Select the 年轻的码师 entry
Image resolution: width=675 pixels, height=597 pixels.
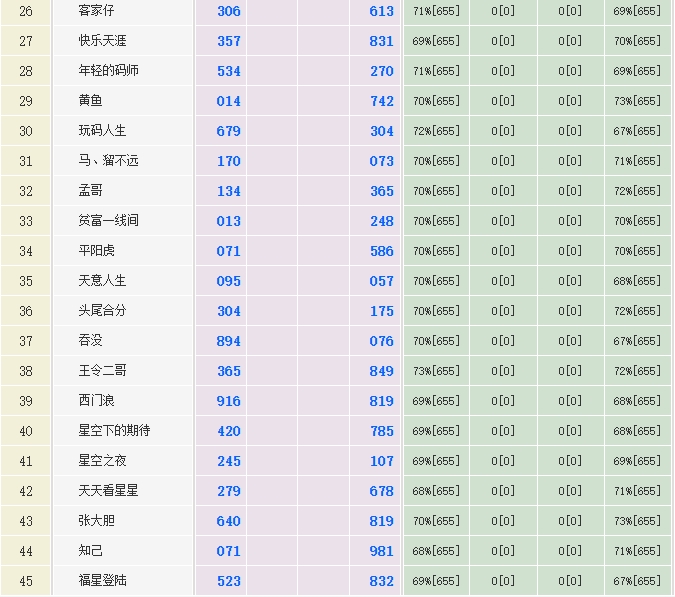[108, 71]
